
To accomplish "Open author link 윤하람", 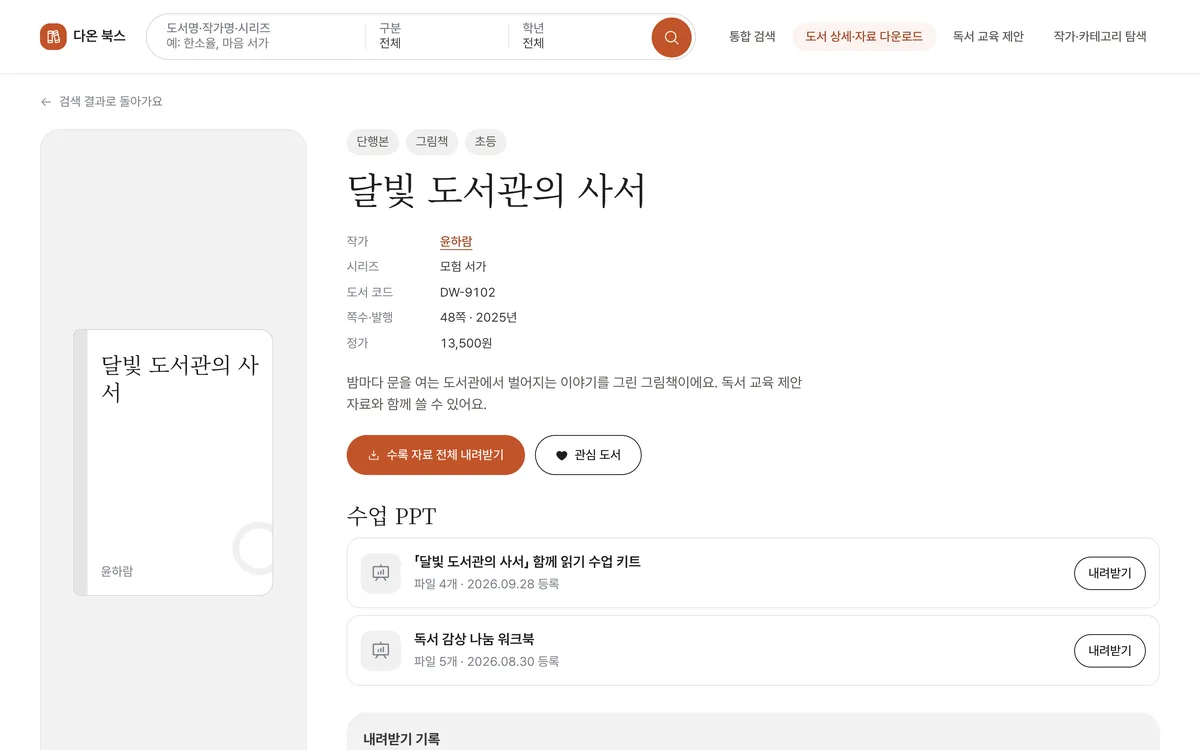I will click(x=456, y=242).
